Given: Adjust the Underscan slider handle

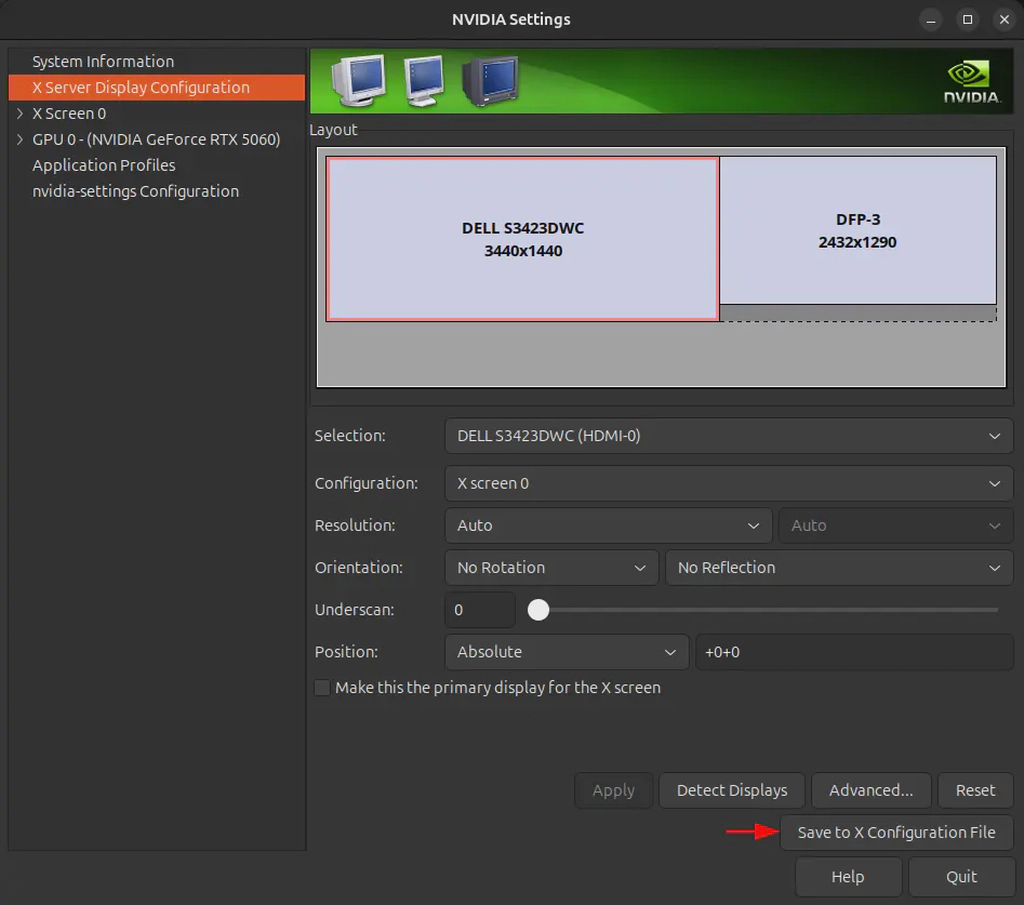Looking at the screenshot, I should click(538, 609).
